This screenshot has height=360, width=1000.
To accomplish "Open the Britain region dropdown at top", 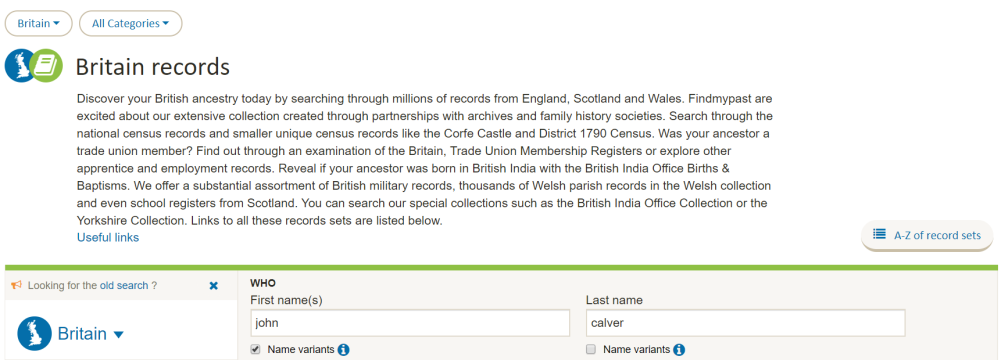I will pos(38,24).
